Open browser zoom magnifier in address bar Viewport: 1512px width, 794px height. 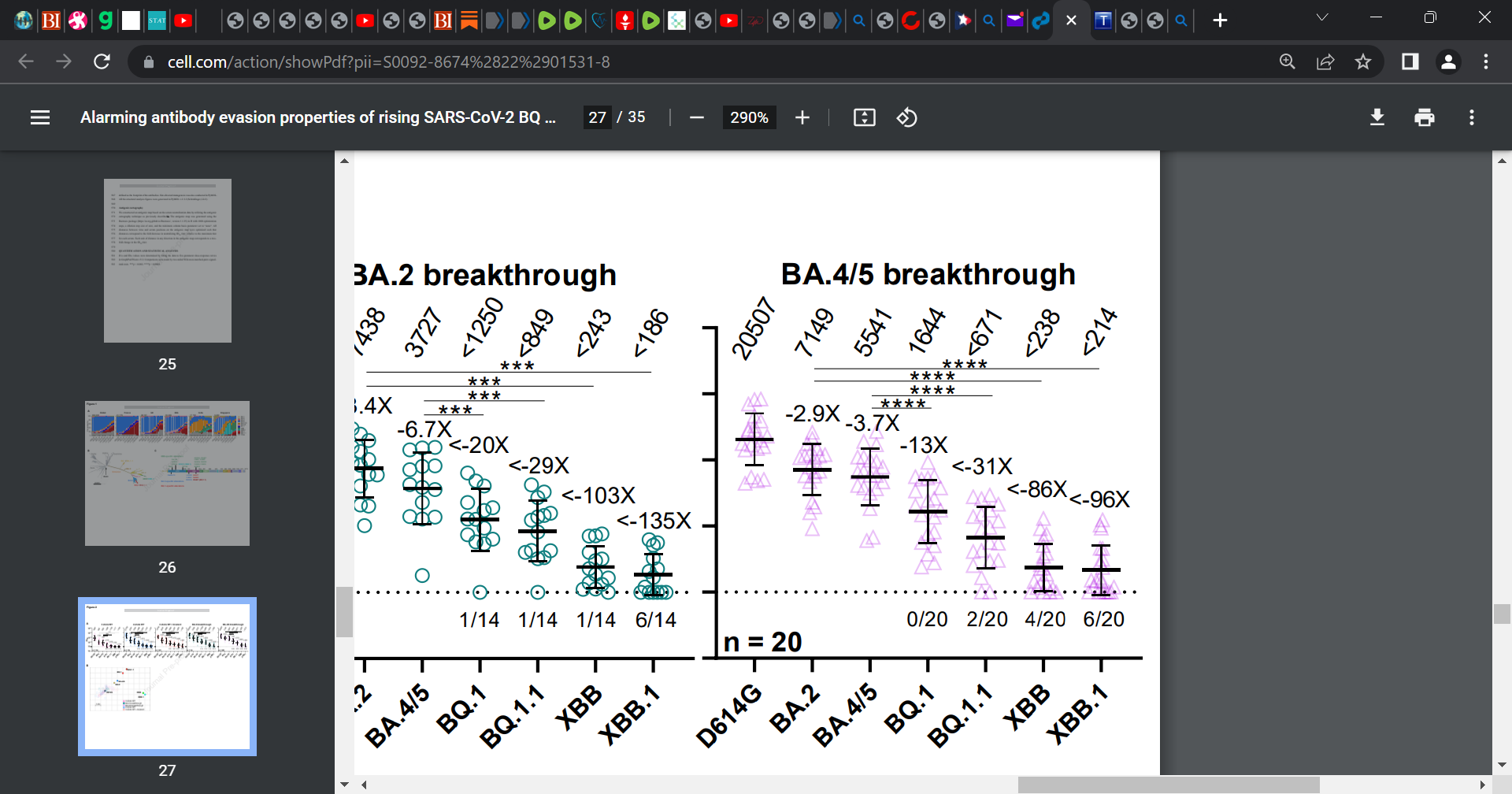pos(1287,61)
